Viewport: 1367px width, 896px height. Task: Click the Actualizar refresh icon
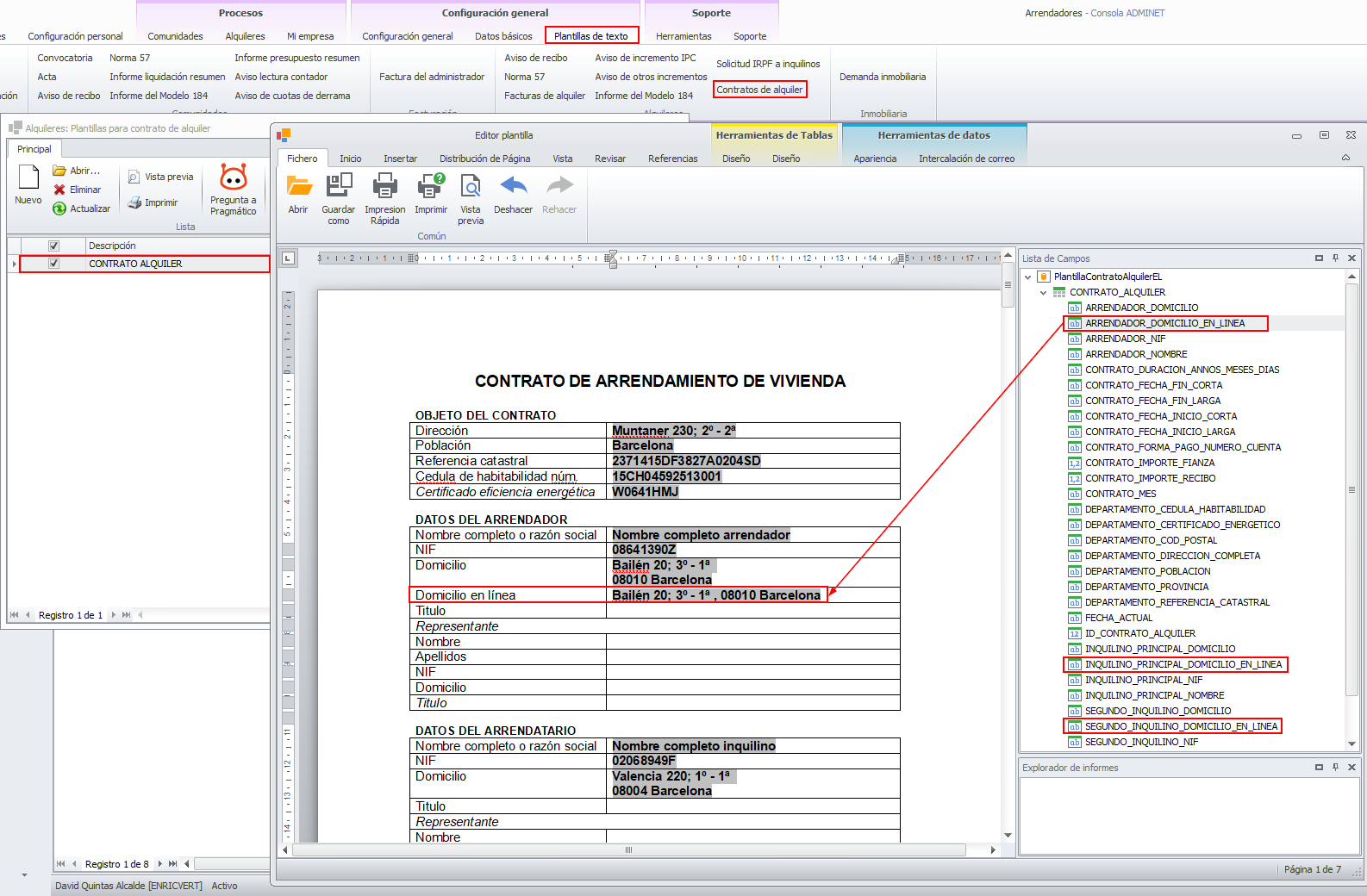(x=59, y=208)
